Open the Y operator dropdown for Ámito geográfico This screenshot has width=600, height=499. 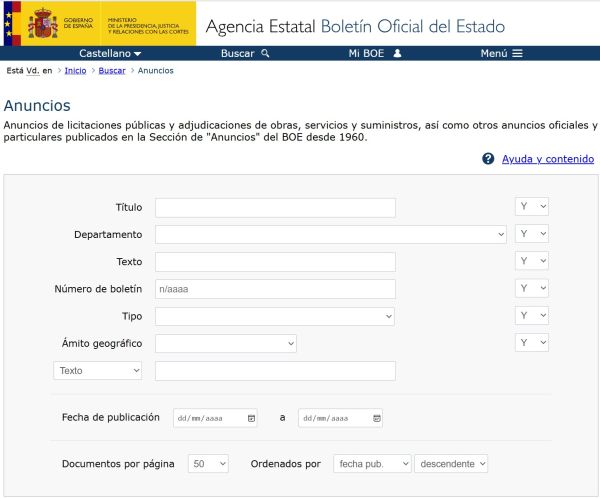click(x=532, y=342)
